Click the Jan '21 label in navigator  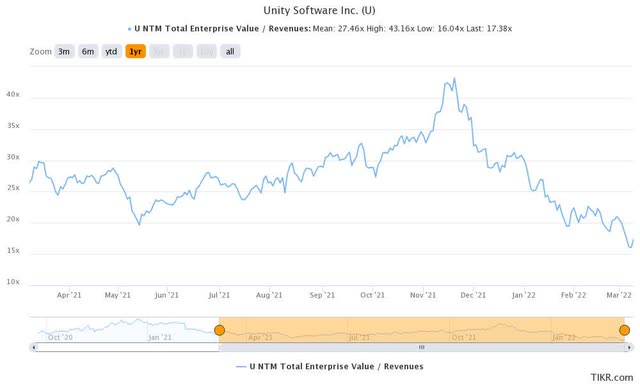[160, 337]
